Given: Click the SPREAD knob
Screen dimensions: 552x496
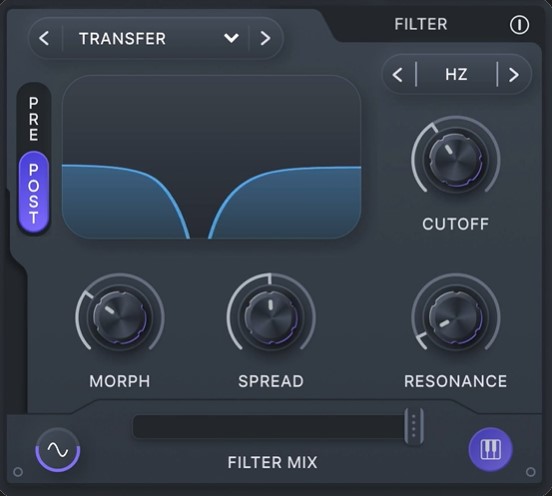Looking at the screenshot, I should pyautogui.click(x=271, y=317).
